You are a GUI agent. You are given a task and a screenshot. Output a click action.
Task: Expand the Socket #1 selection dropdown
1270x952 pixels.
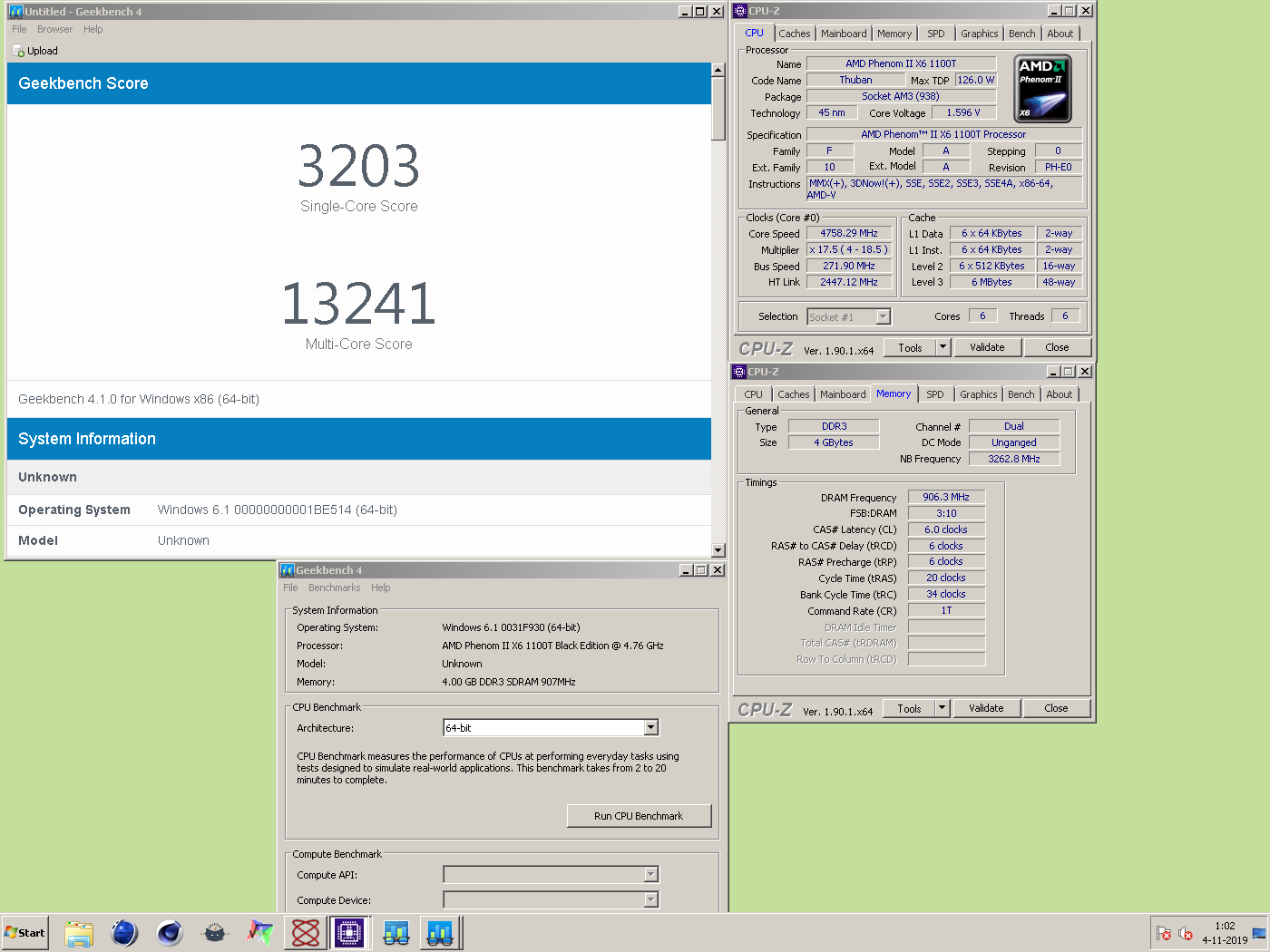pyautogui.click(x=884, y=316)
